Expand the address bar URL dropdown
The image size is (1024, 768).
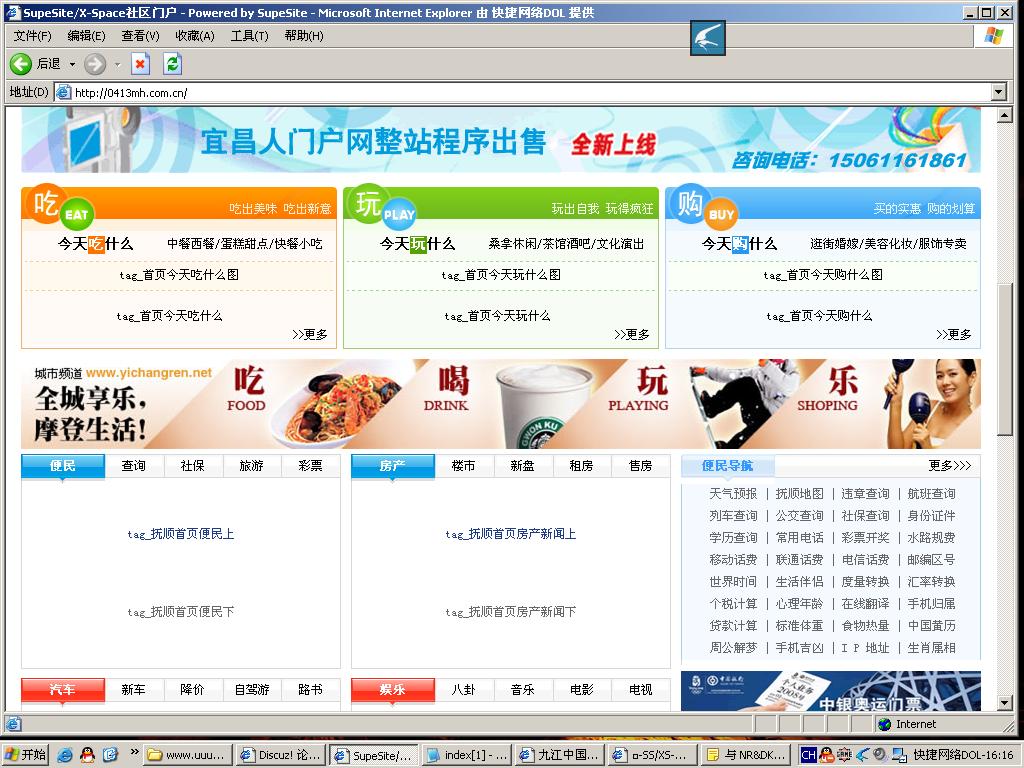pos(999,92)
